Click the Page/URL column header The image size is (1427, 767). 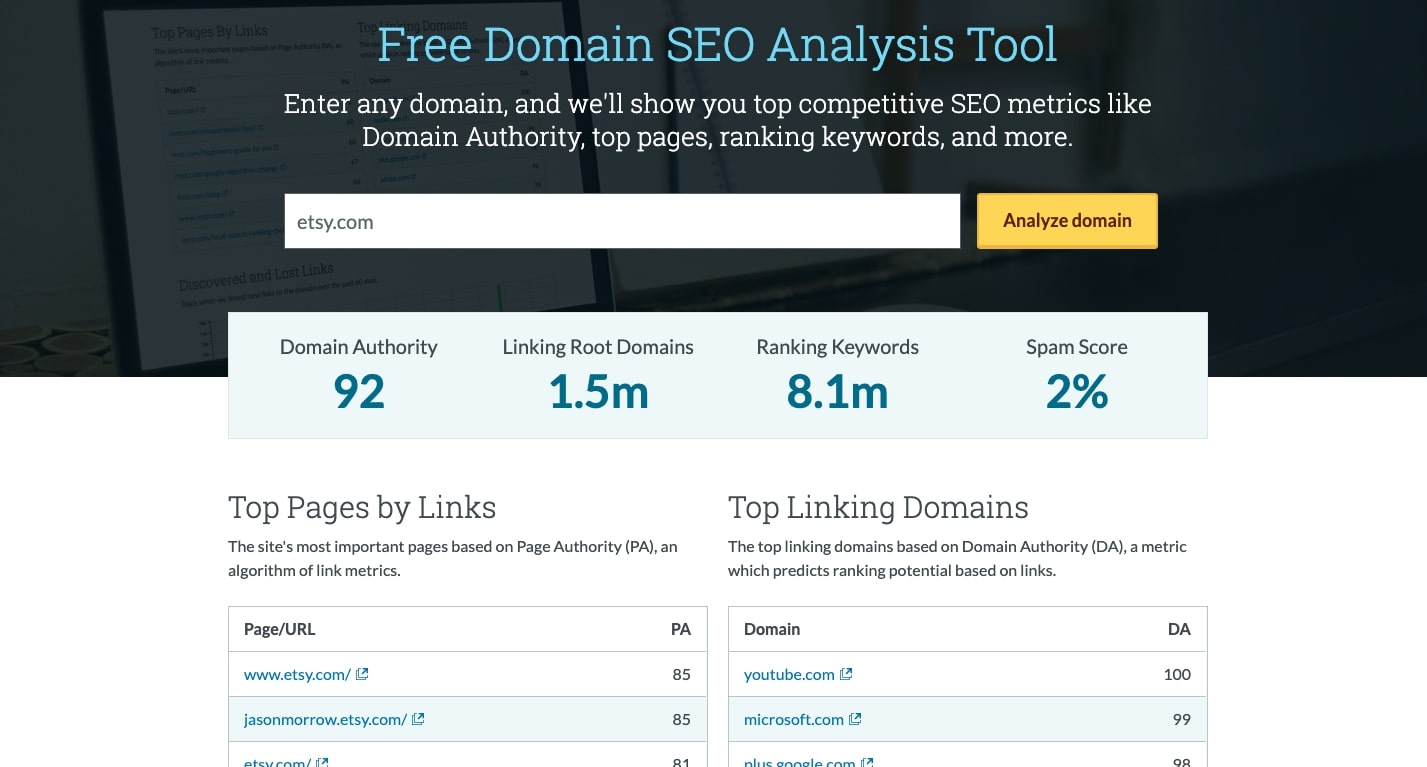click(x=280, y=629)
